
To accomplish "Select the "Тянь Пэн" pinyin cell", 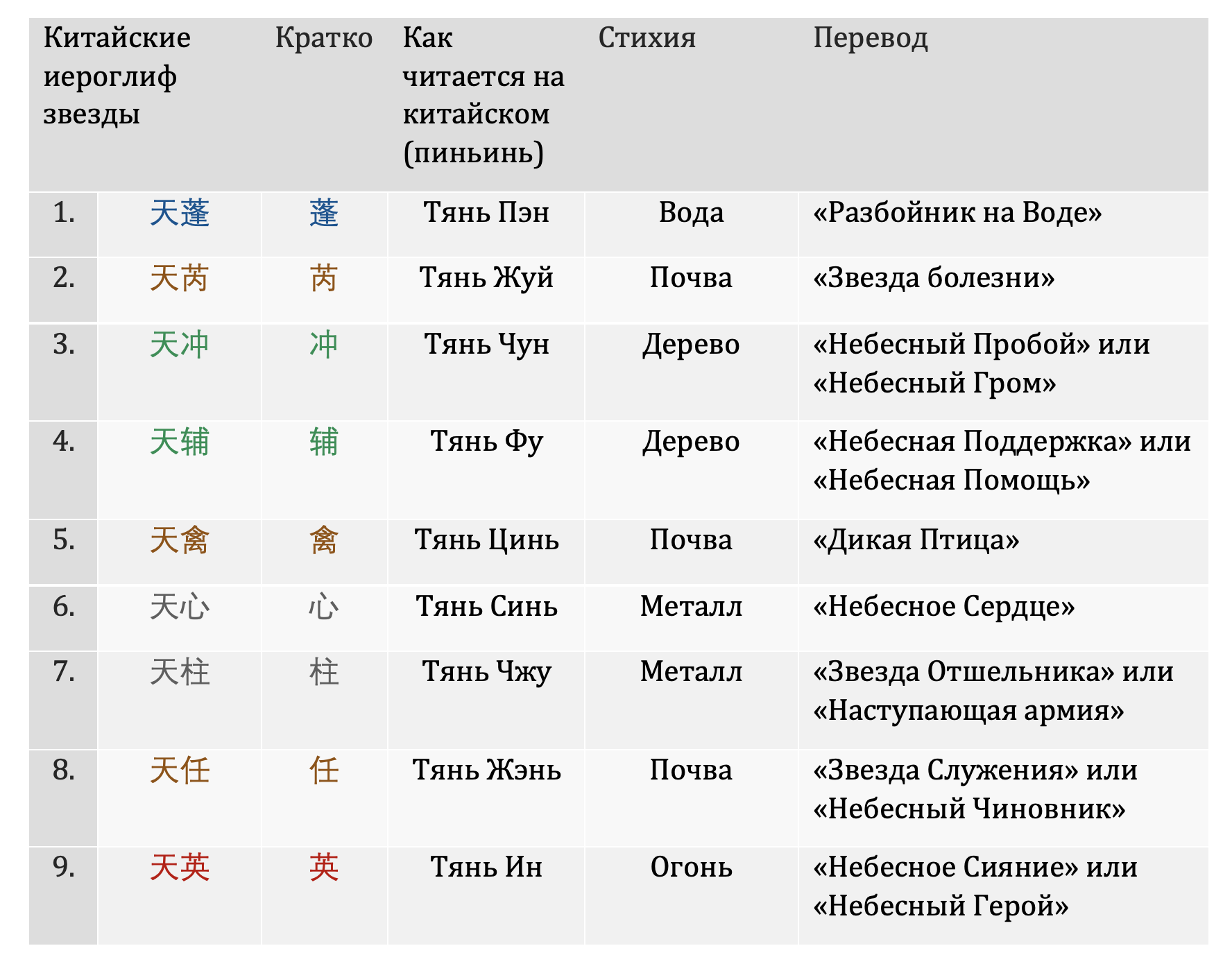I will pos(486,213).
